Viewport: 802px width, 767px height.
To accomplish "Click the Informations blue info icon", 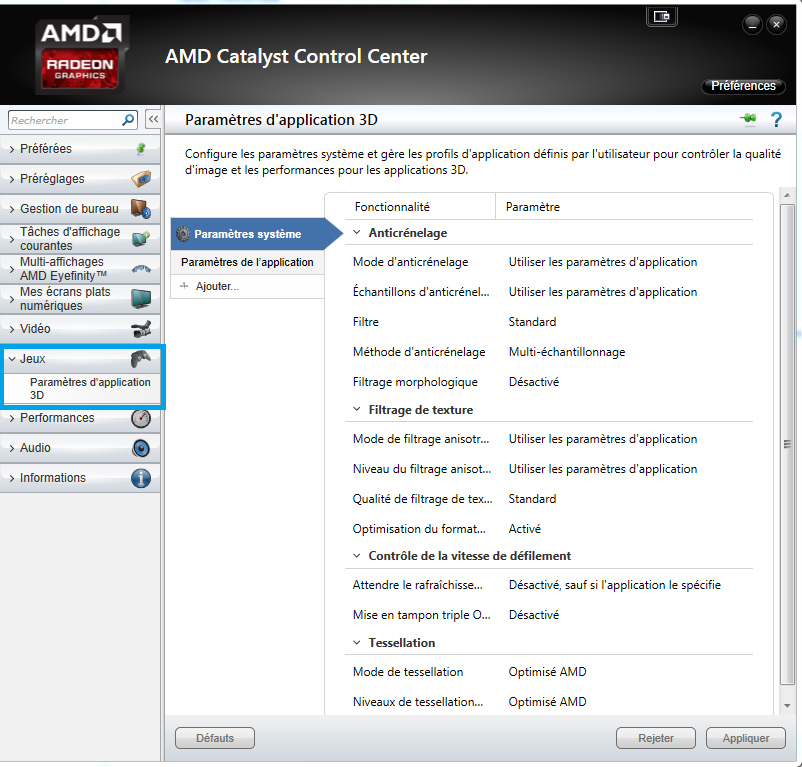I will (141, 478).
